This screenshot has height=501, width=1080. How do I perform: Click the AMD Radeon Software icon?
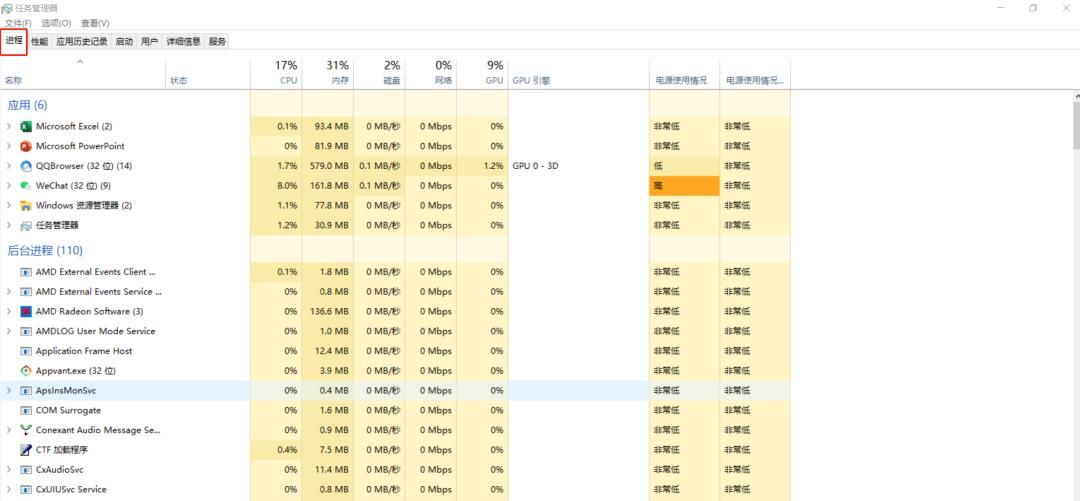[x=26, y=311]
